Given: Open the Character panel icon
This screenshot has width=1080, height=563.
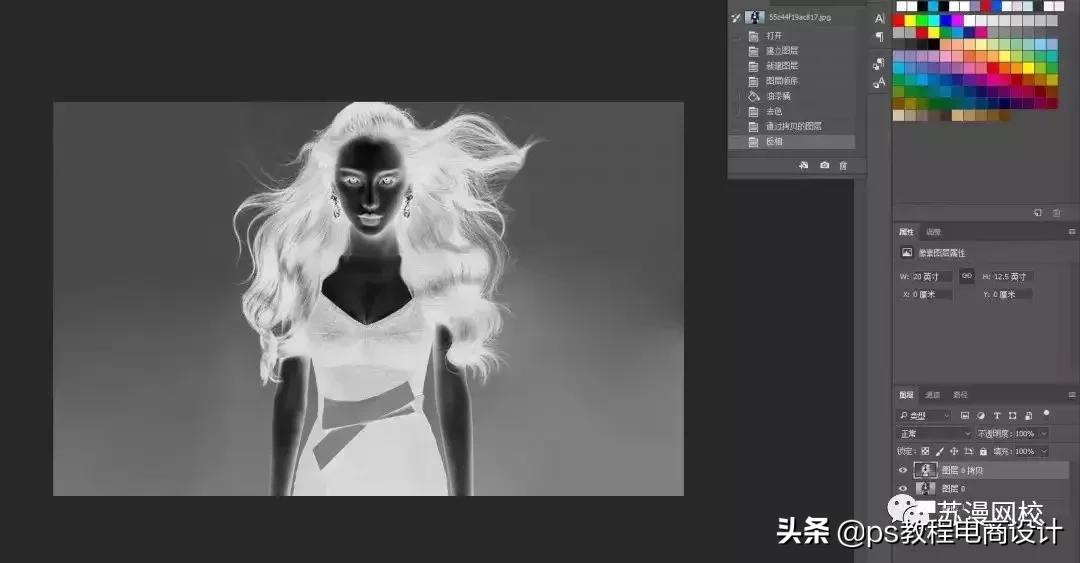Looking at the screenshot, I should click(880, 19).
